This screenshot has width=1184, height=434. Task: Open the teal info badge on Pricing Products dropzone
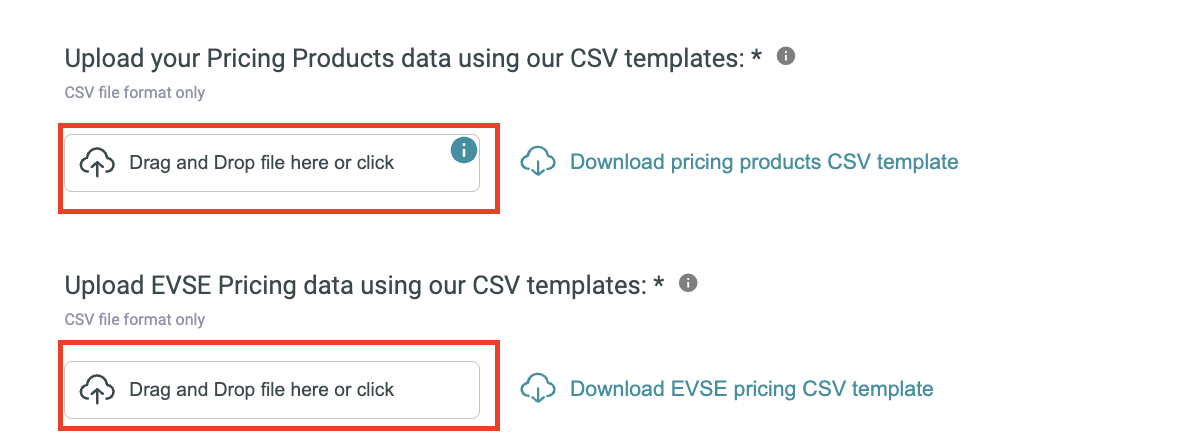(464, 150)
